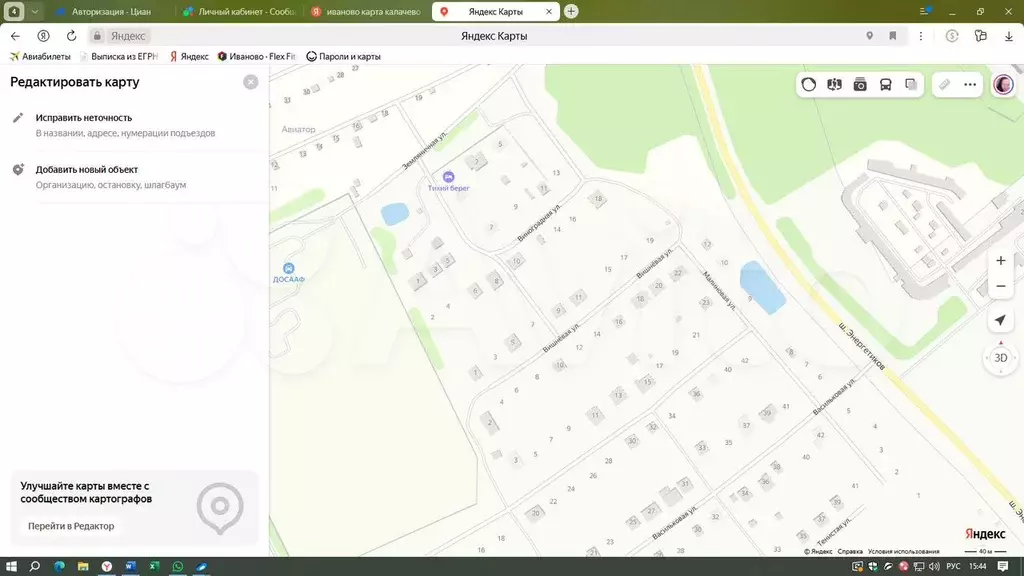Expand tab group dropdown arrow

(35, 12)
